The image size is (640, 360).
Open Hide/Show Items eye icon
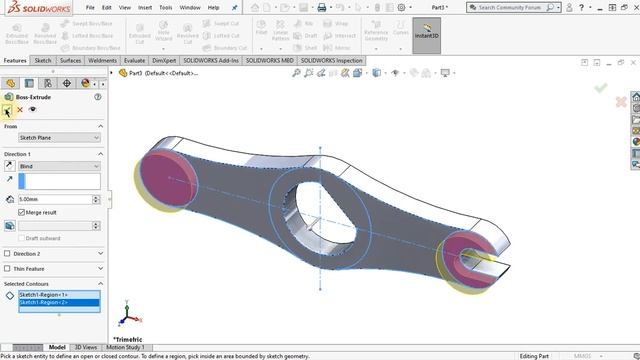pyautogui.click(x=395, y=73)
